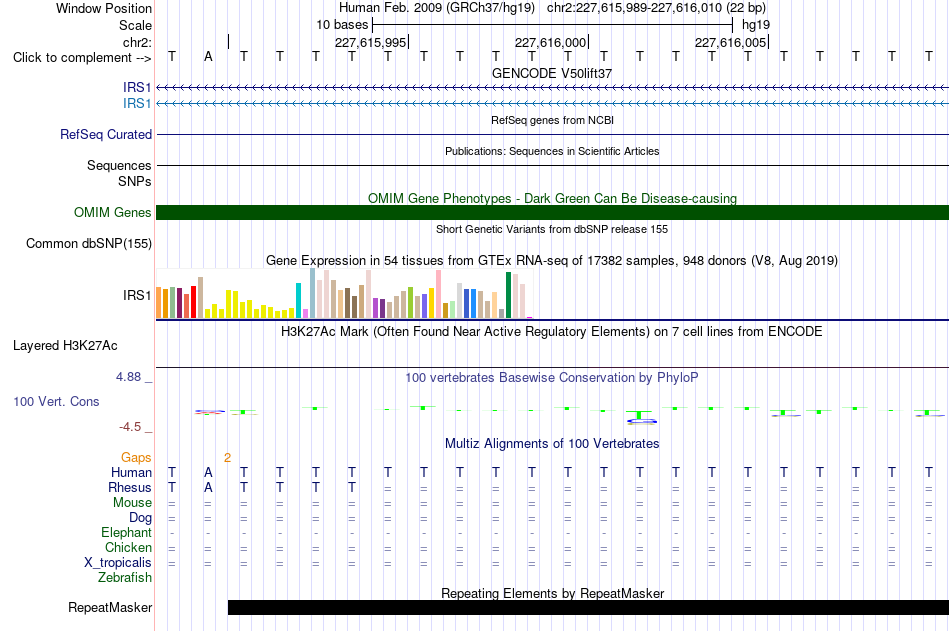The width and height of the screenshot is (950, 631).
Task: Click the Common dbSNP(155) label
Action: click(x=88, y=244)
